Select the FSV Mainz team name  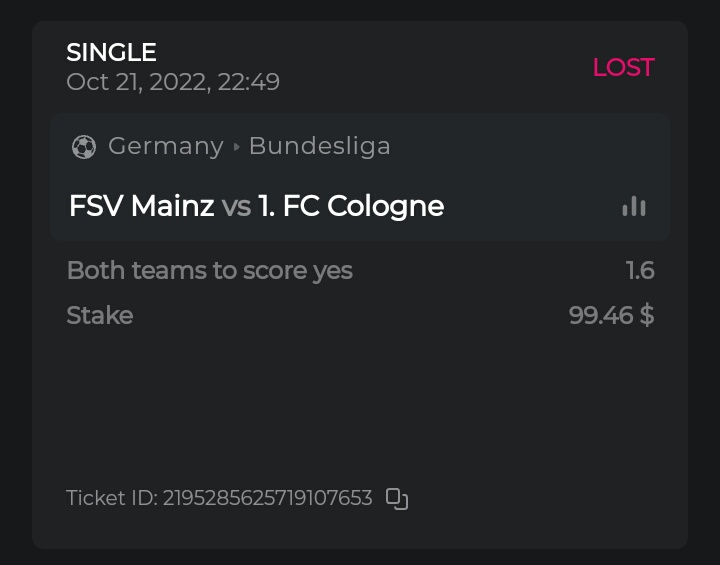(x=141, y=206)
